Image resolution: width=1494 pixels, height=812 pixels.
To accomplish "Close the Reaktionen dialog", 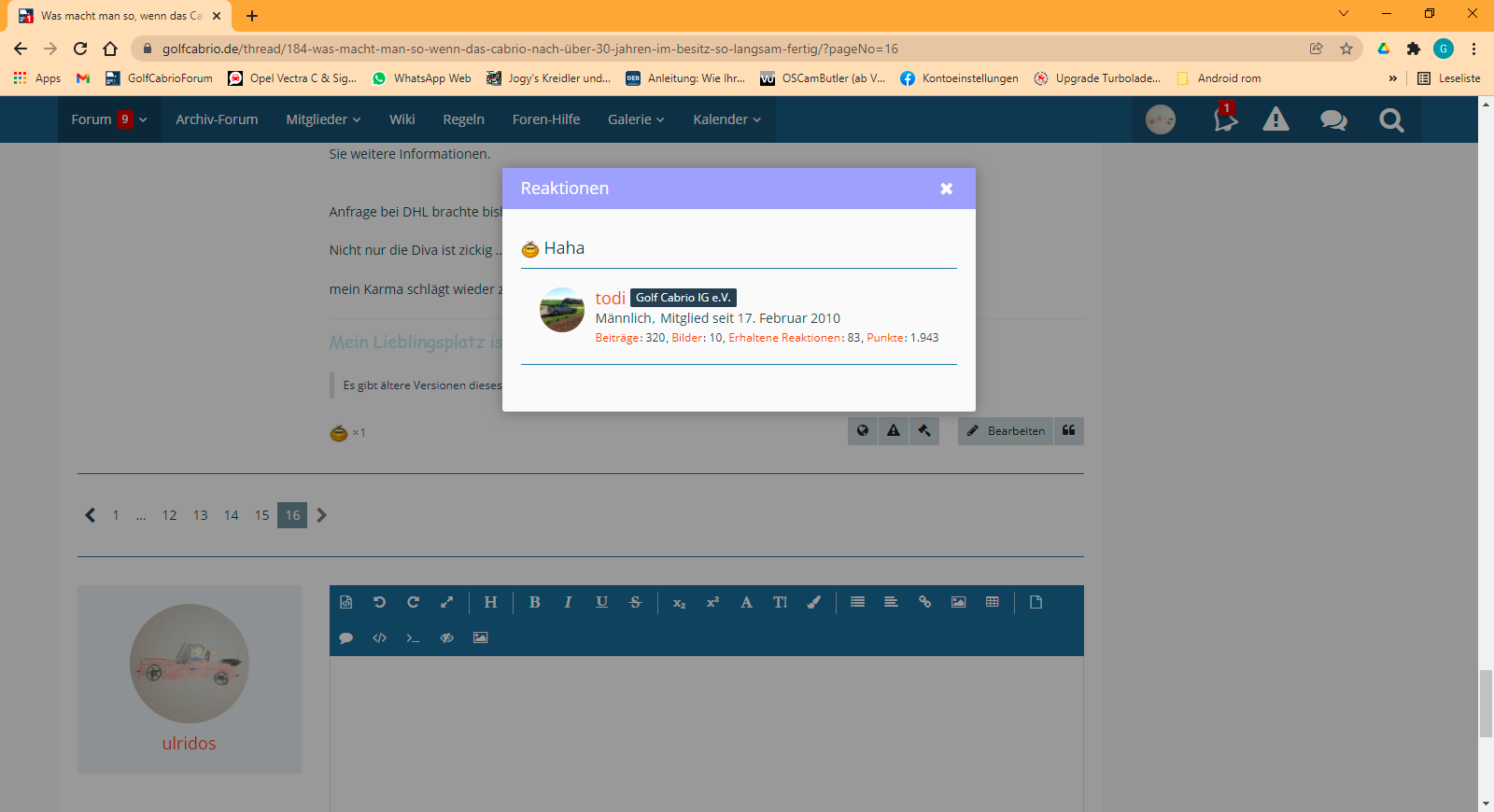I will click(x=946, y=189).
